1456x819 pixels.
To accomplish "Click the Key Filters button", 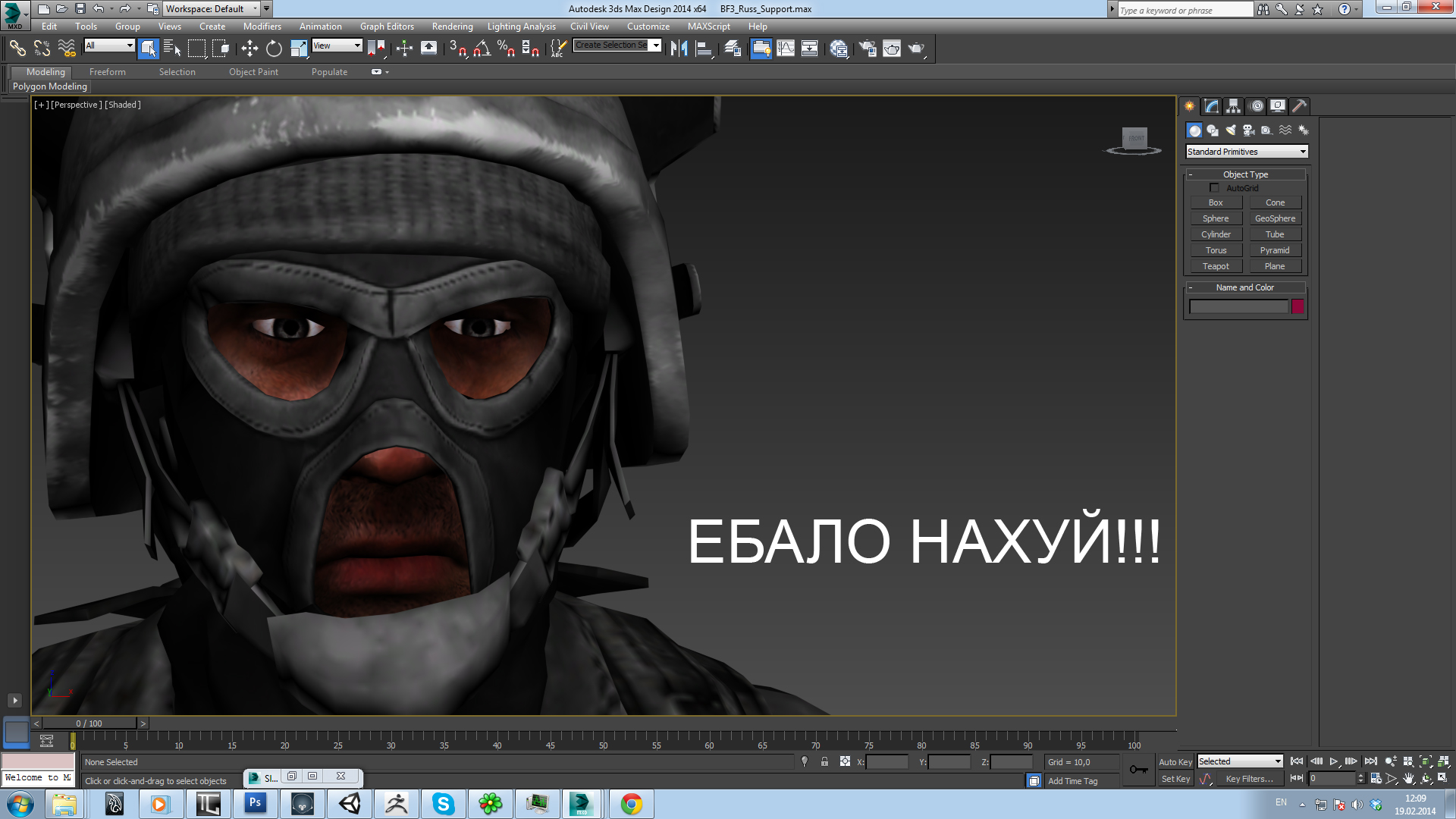I will click(x=1249, y=779).
